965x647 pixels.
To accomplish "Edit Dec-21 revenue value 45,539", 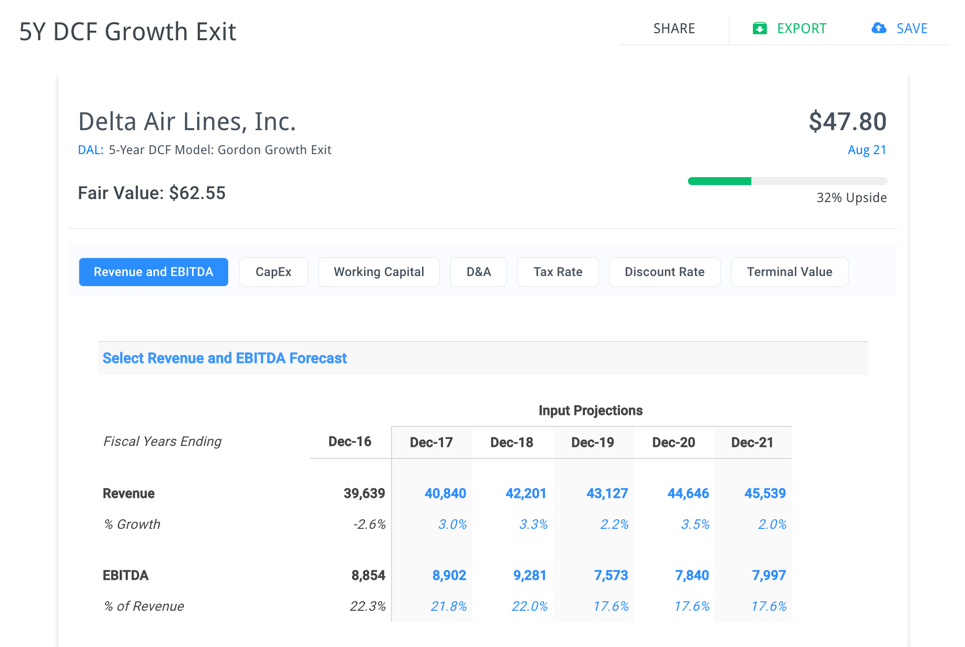I will 765,494.
